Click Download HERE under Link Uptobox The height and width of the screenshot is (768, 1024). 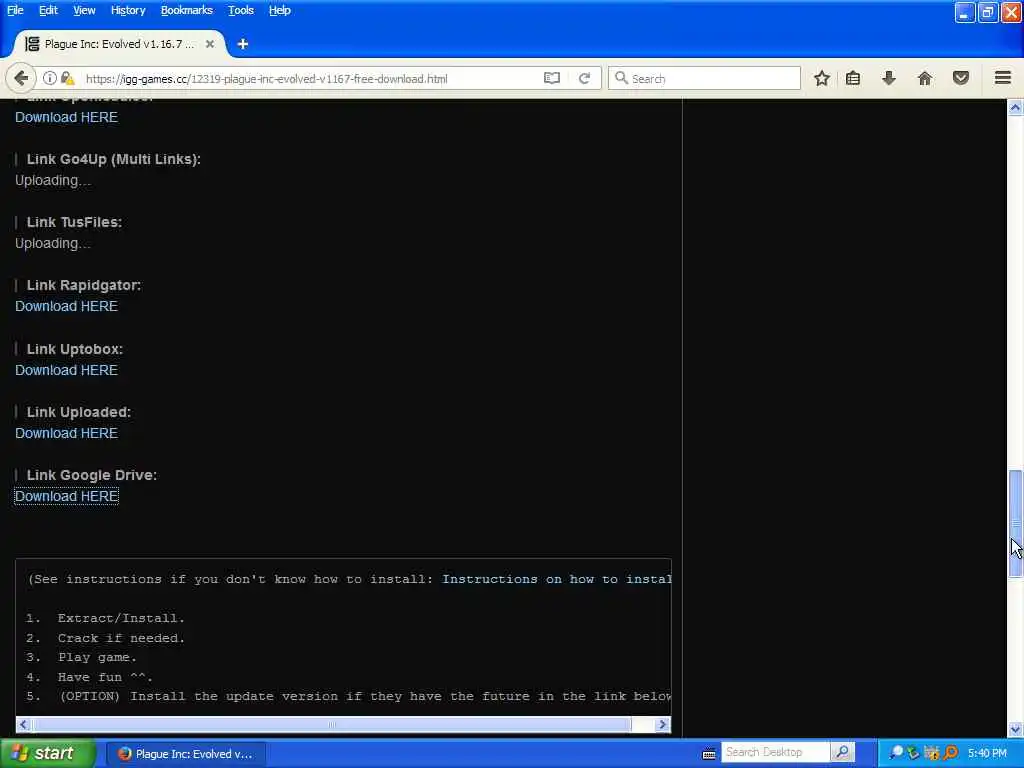(67, 370)
